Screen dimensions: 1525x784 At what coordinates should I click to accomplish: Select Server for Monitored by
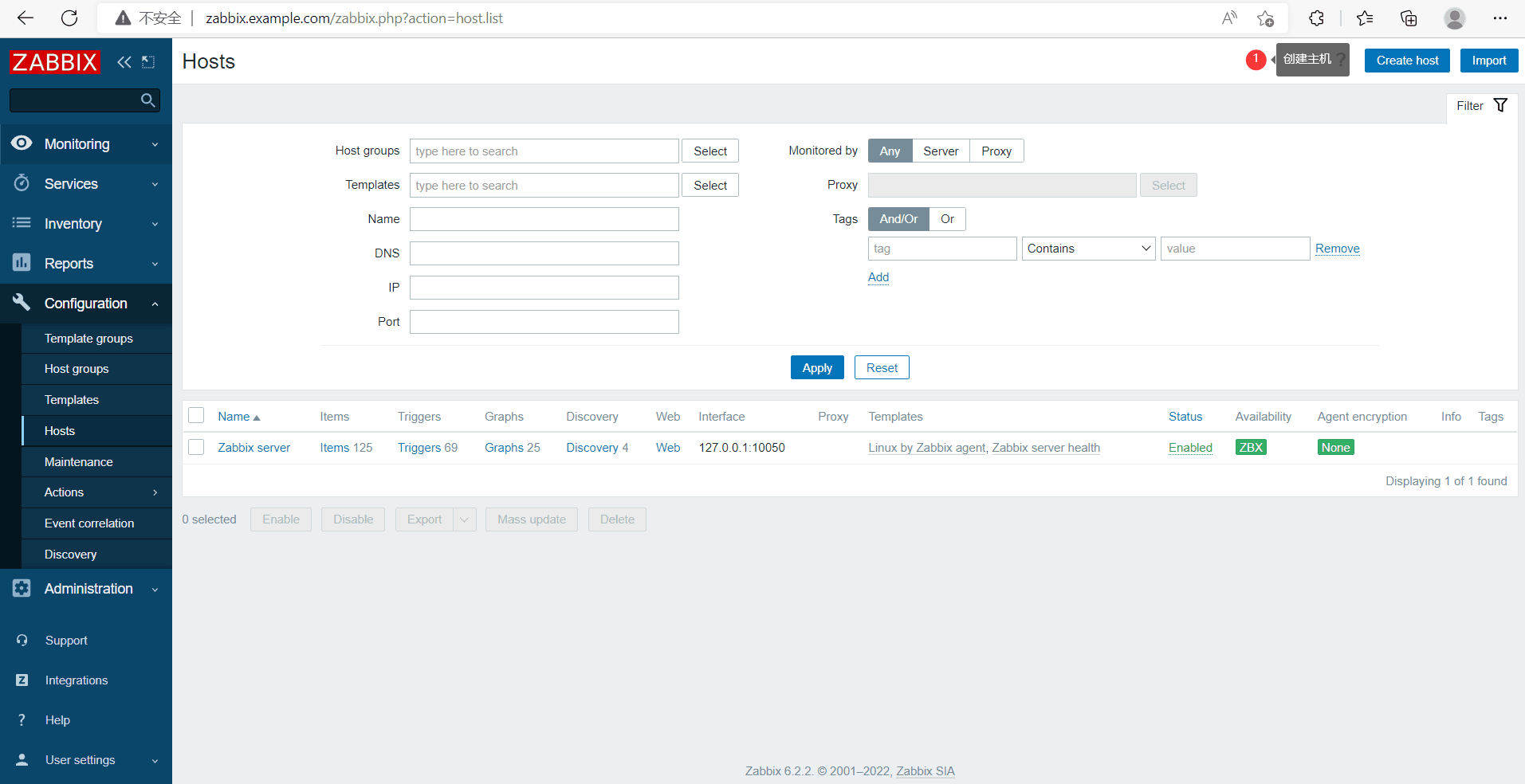point(941,151)
